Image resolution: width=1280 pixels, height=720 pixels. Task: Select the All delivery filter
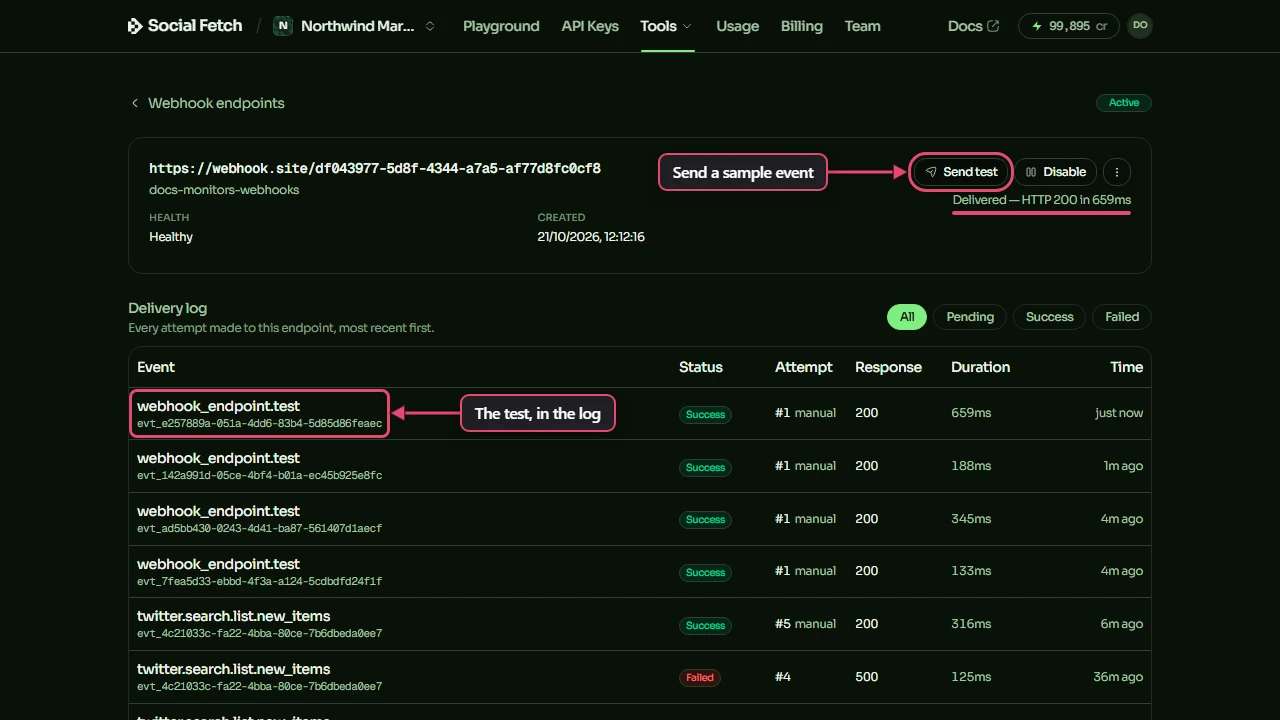907,317
